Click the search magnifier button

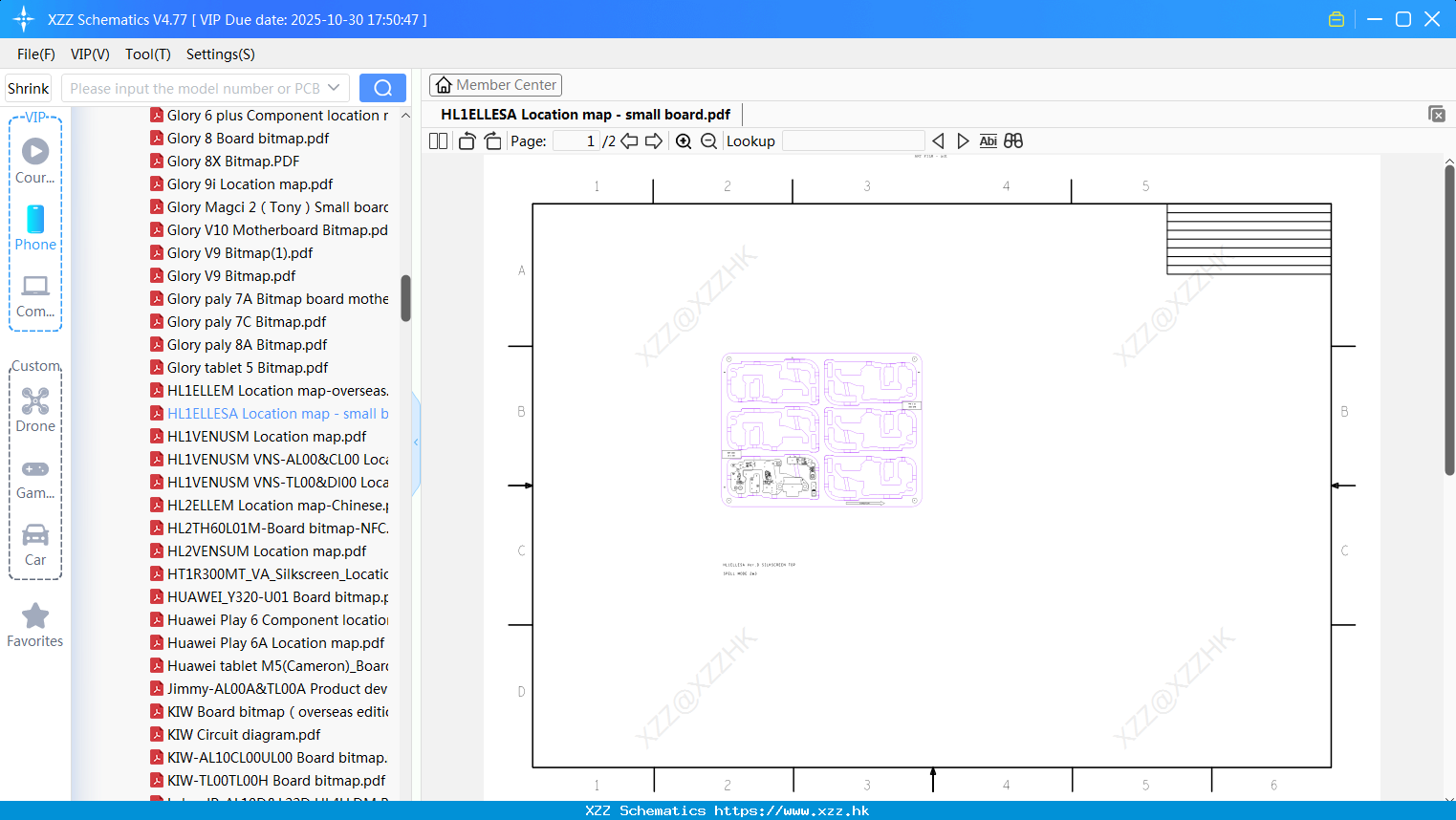coord(382,88)
